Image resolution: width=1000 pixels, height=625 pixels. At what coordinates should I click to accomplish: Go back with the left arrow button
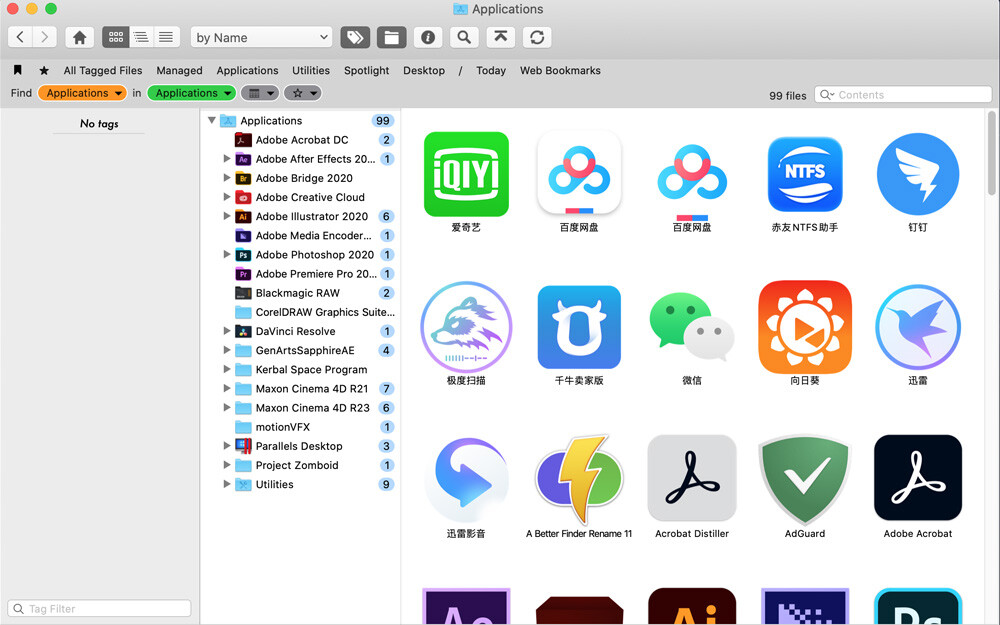pos(20,37)
